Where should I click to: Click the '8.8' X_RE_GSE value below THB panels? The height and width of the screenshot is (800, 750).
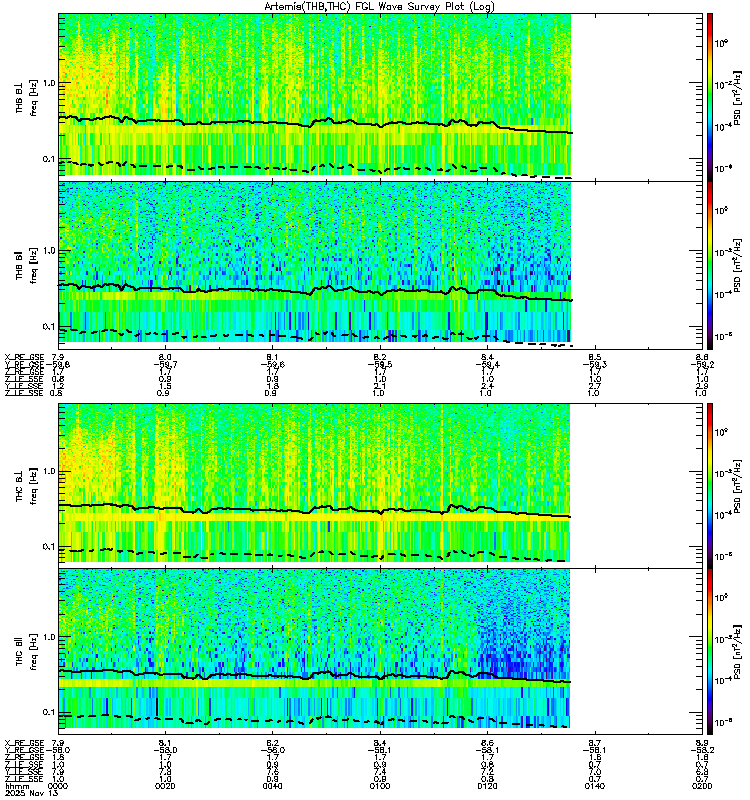702,357
